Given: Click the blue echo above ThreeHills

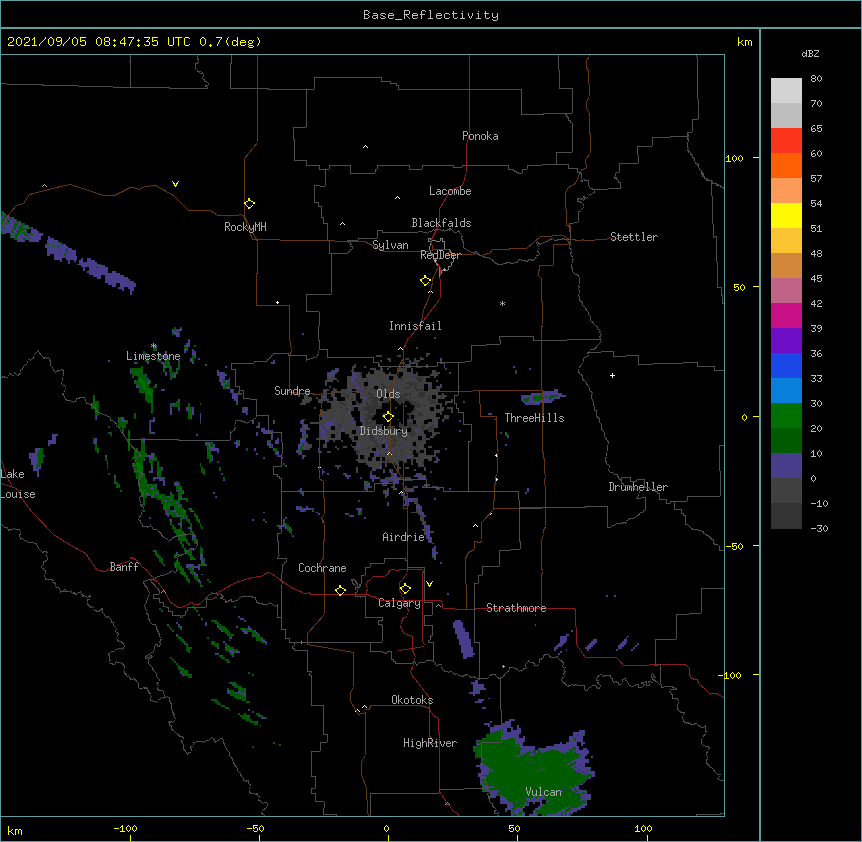Looking at the screenshot, I should click(543, 396).
